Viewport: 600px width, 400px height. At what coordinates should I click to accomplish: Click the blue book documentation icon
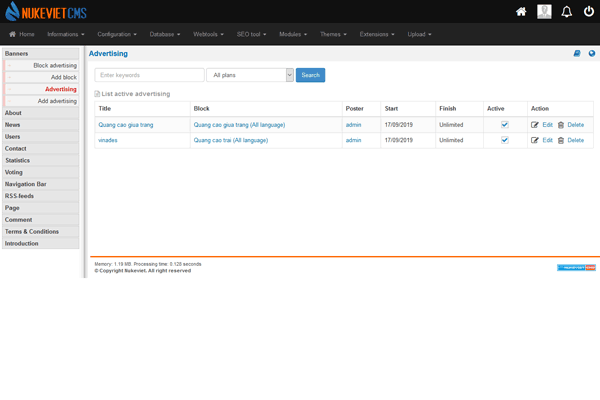coord(577,54)
